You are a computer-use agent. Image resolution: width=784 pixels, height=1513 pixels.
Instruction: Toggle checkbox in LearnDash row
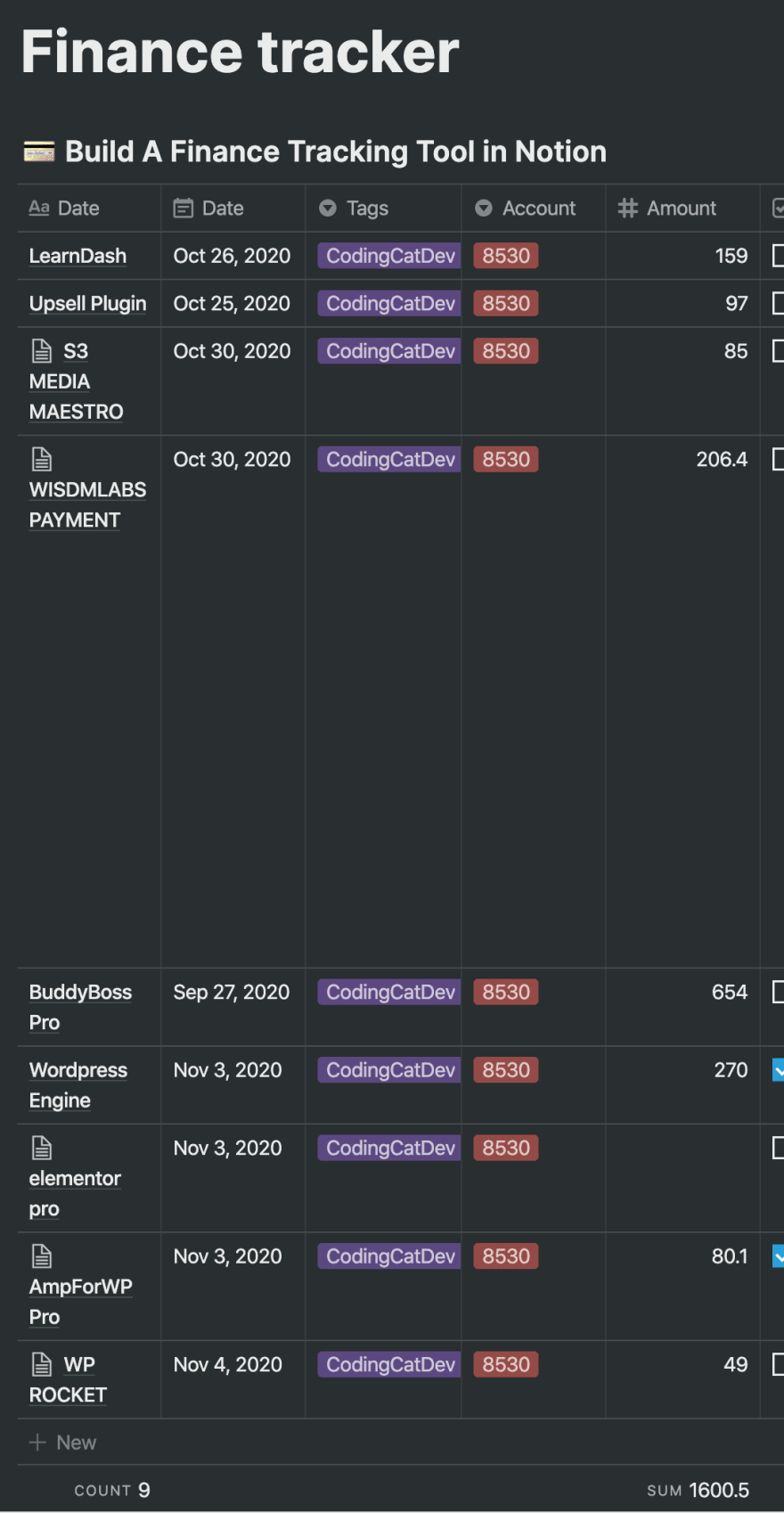(778, 256)
